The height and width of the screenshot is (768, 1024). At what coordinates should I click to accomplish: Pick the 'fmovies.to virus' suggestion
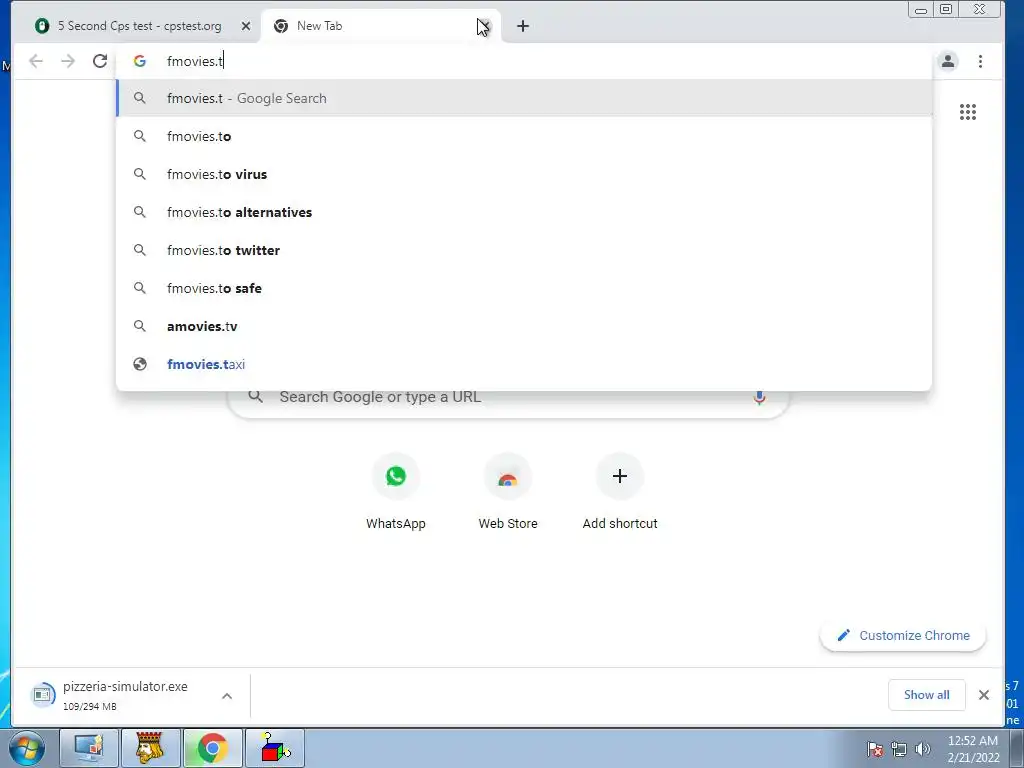click(x=524, y=174)
